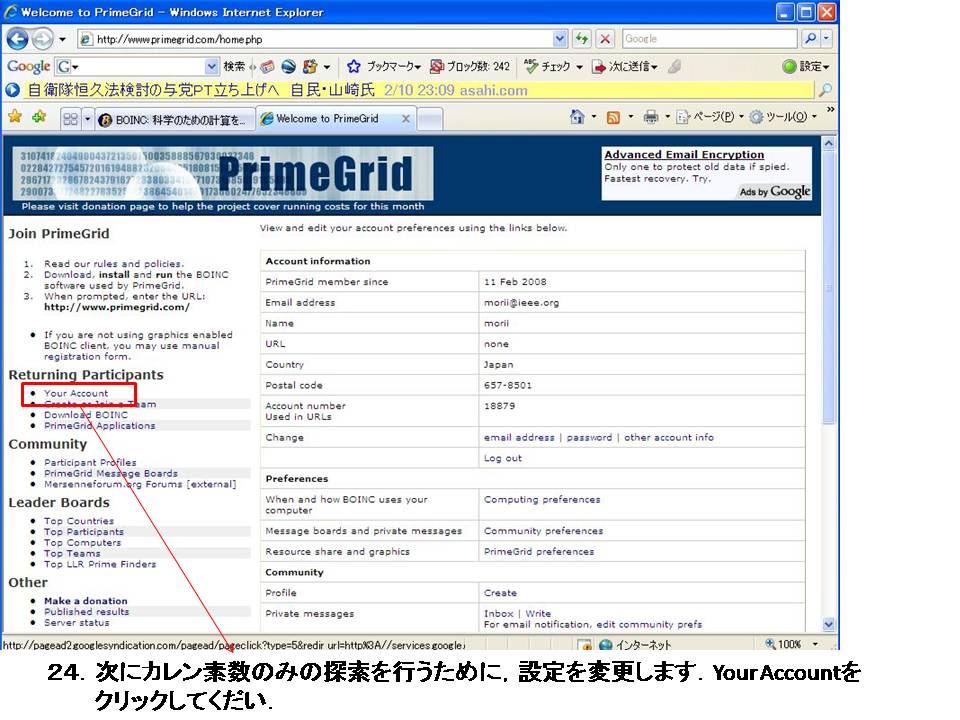This screenshot has width=960, height=720.
Task: Open the ツール(O) tools menu
Action: click(784, 116)
